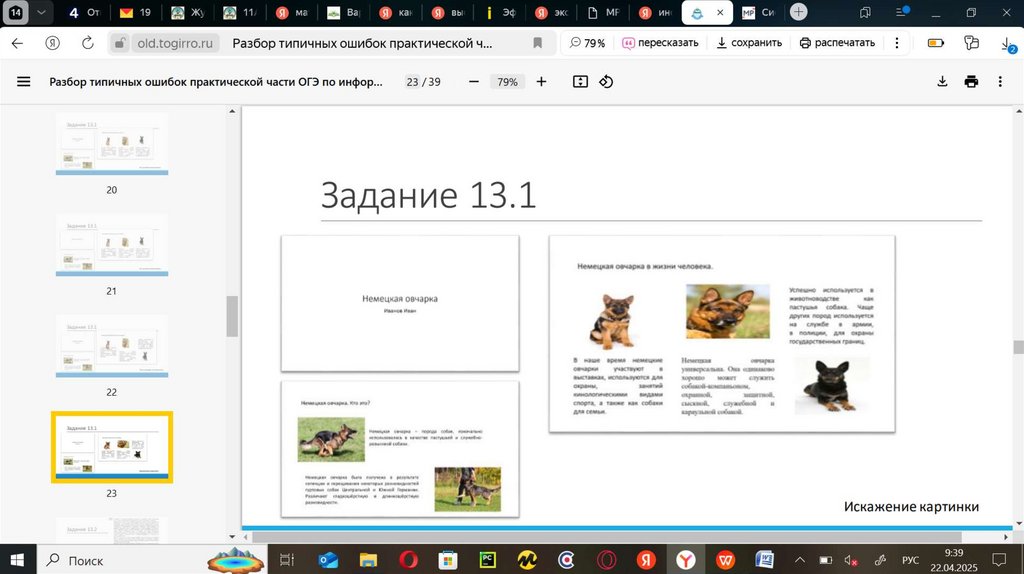
Task: Switch to the МР Си browser tab
Action: click(757, 13)
